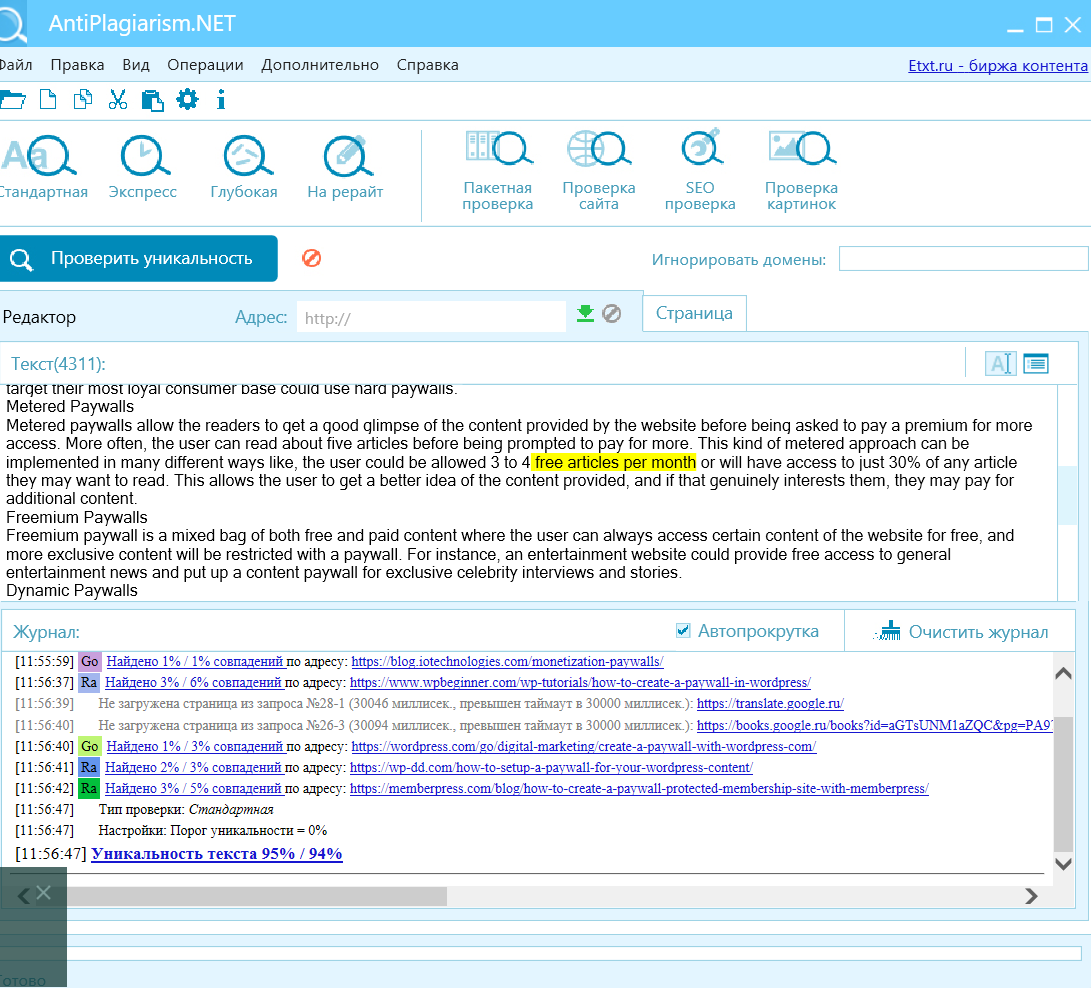
Task: Open the Справка menu
Action: 427,65
